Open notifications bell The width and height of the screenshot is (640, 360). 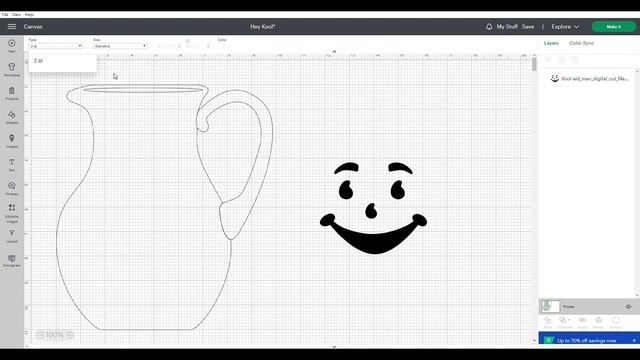[x=489, y=27]
